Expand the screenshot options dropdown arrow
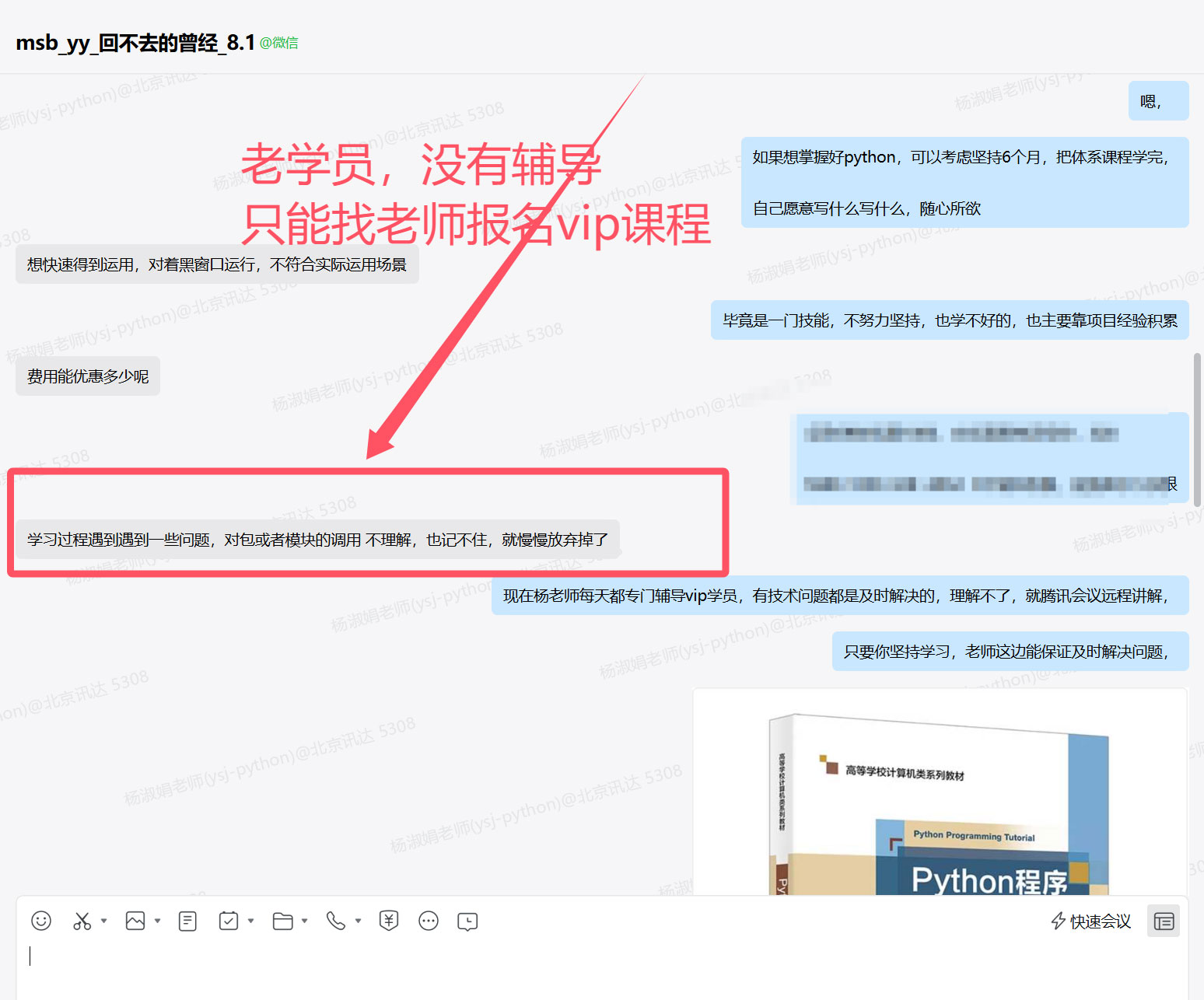The width and height of the screenshot is (1204, 1000). 103,921
